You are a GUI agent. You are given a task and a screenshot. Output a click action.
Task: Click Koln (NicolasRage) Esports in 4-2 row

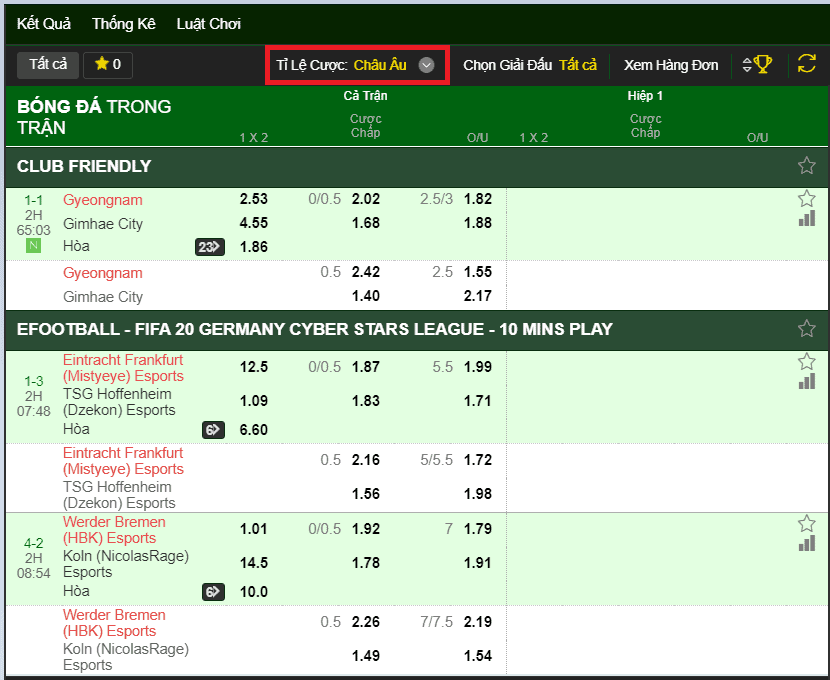pos(126,564)
